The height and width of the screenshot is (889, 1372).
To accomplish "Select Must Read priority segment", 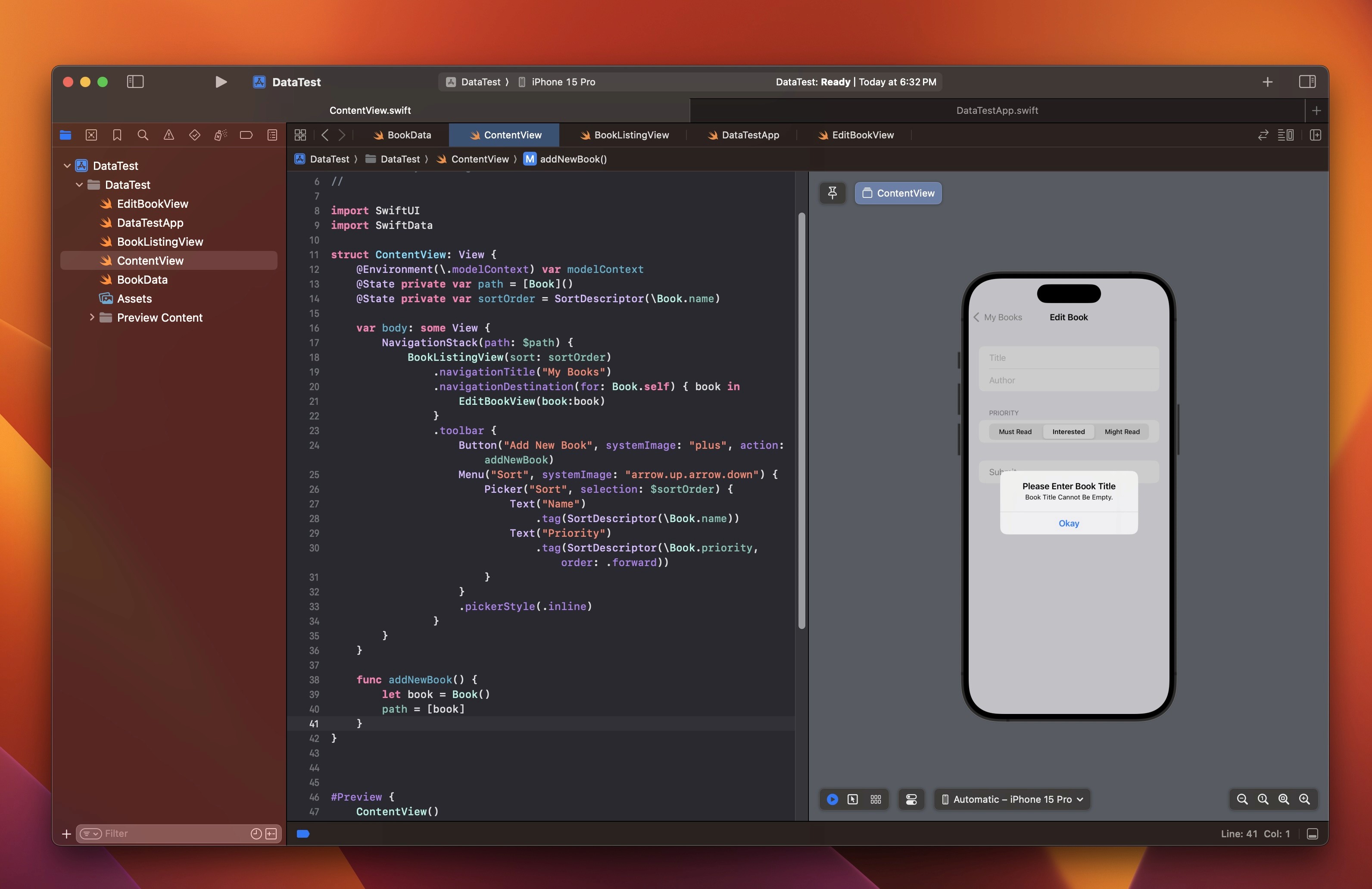I will point(1015,432).
